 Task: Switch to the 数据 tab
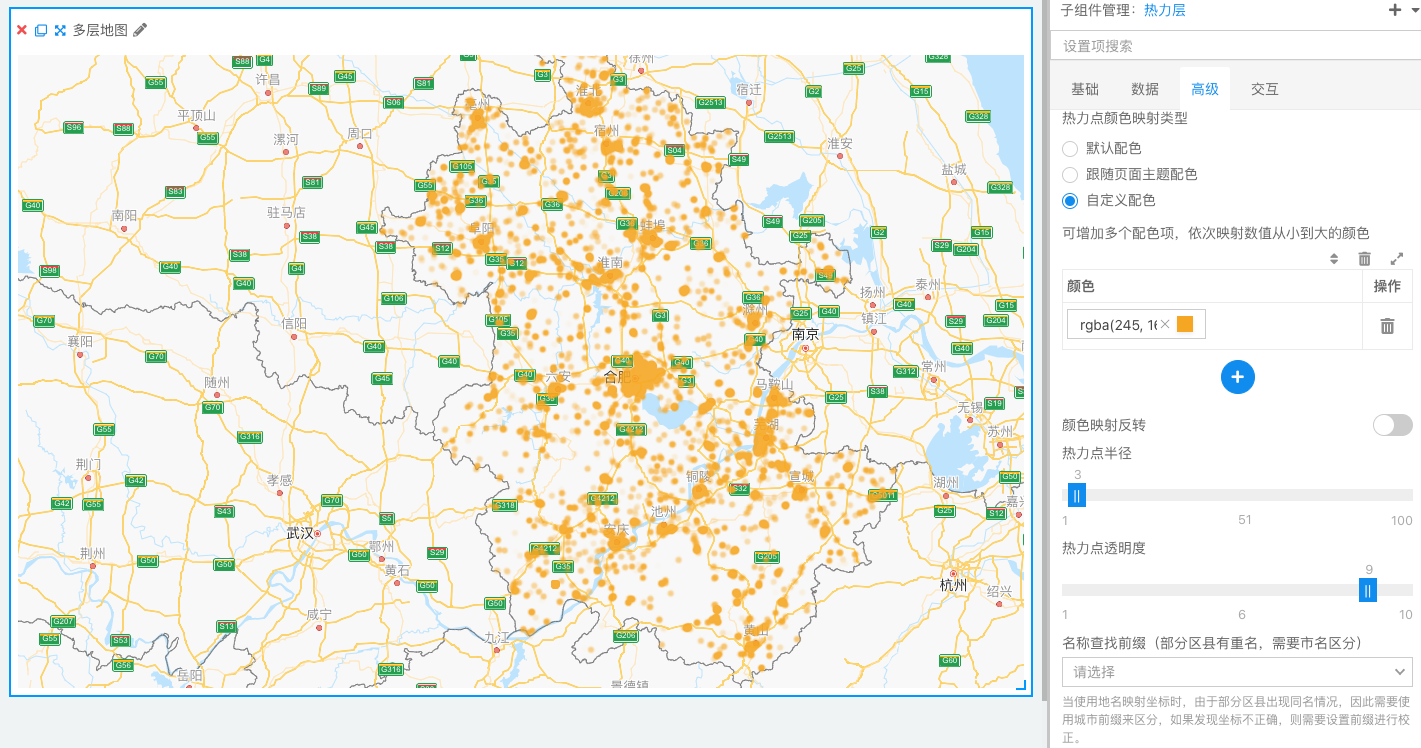[x=1145, y=89]
